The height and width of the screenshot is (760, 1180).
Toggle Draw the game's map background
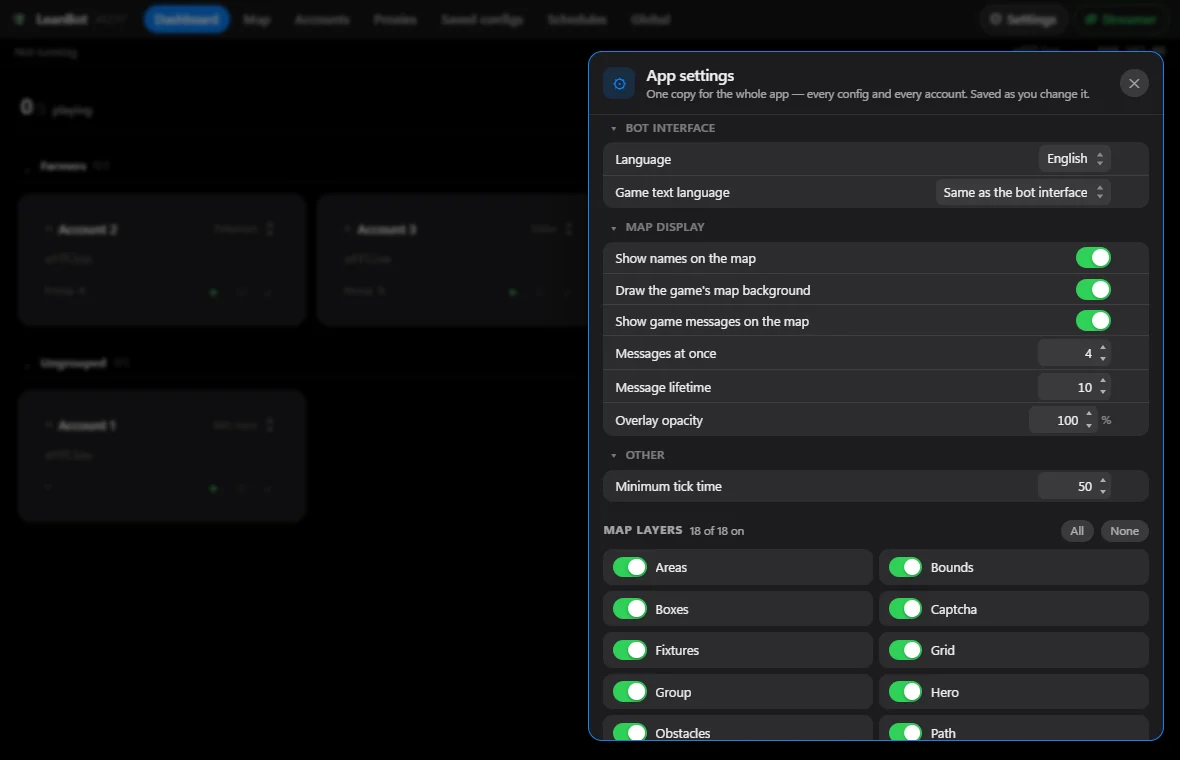pos(1093,290)
